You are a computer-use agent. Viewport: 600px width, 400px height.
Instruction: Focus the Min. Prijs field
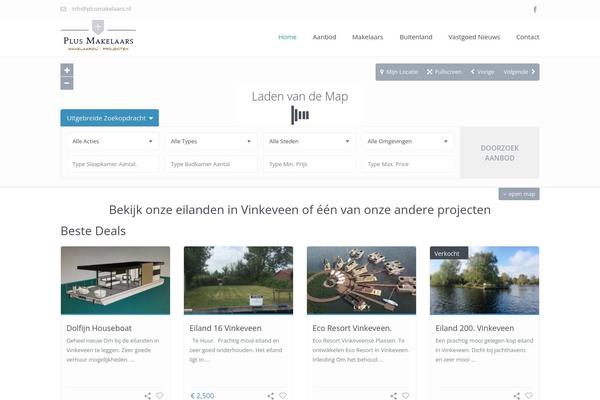(309, 164)
